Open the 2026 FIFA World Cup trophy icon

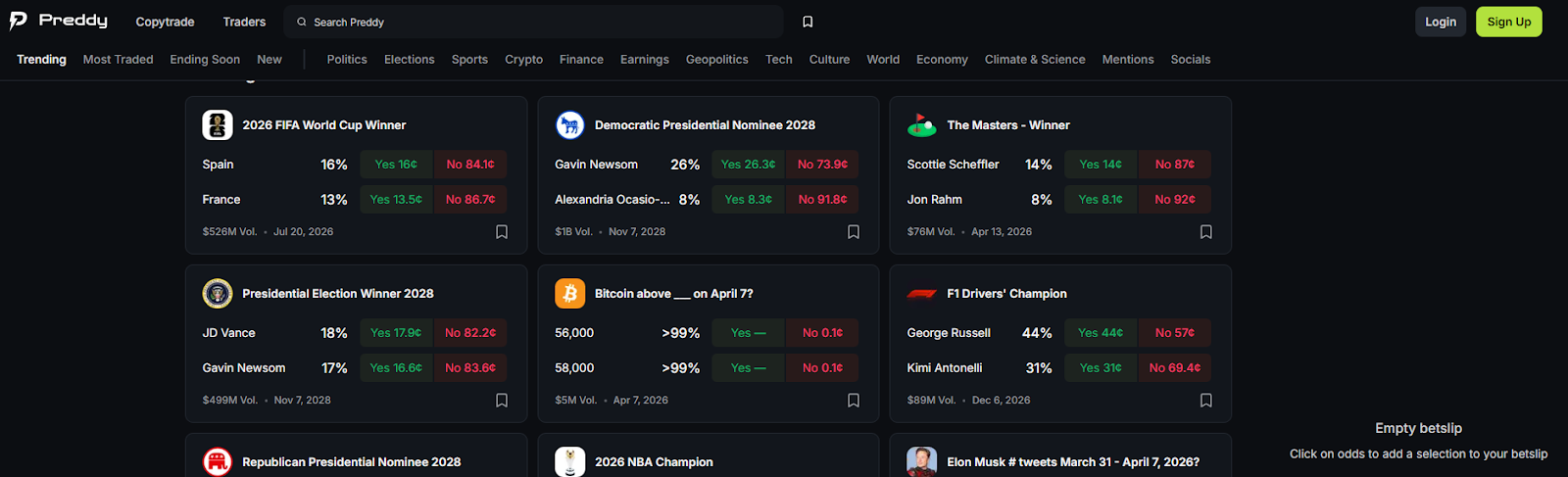pyautogui.click(x=218, y=125)
